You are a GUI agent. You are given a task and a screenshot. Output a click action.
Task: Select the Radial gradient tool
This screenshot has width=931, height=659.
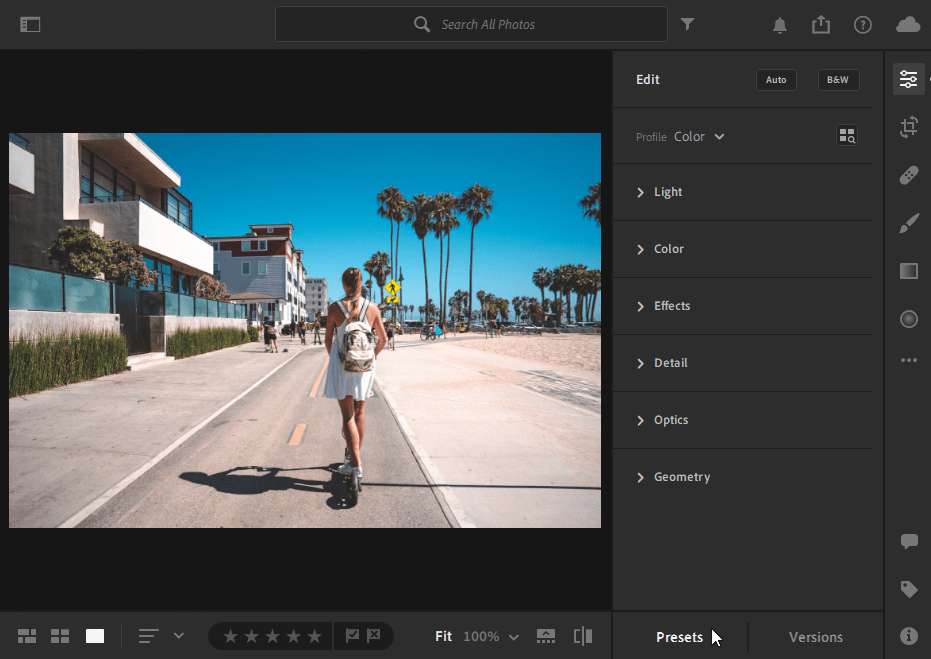(x=908, y=319)
